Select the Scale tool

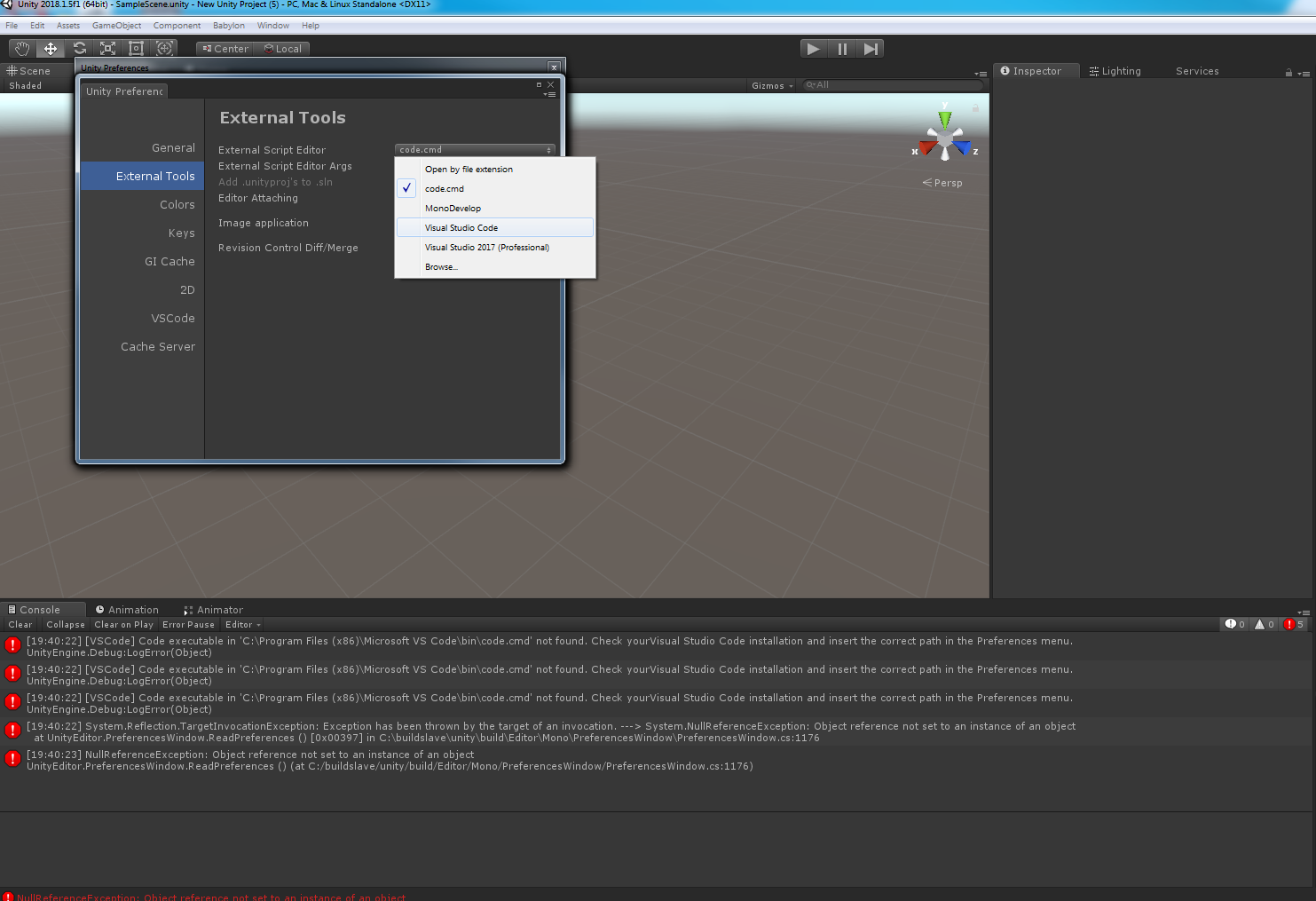pos(107,49)
